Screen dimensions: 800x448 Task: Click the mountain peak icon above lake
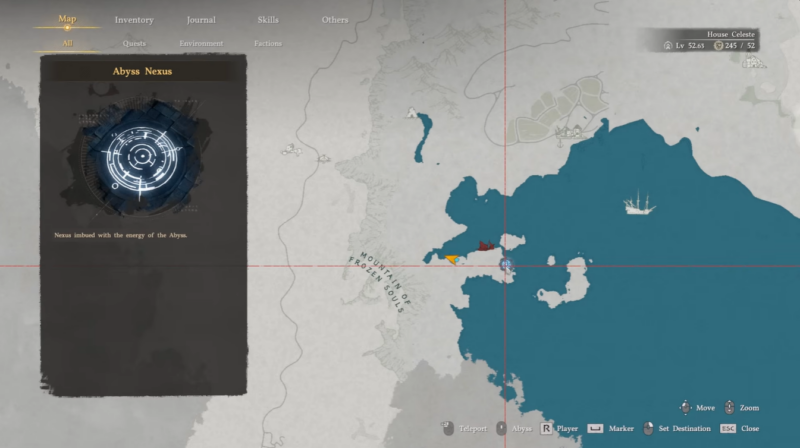pos(411,113)
